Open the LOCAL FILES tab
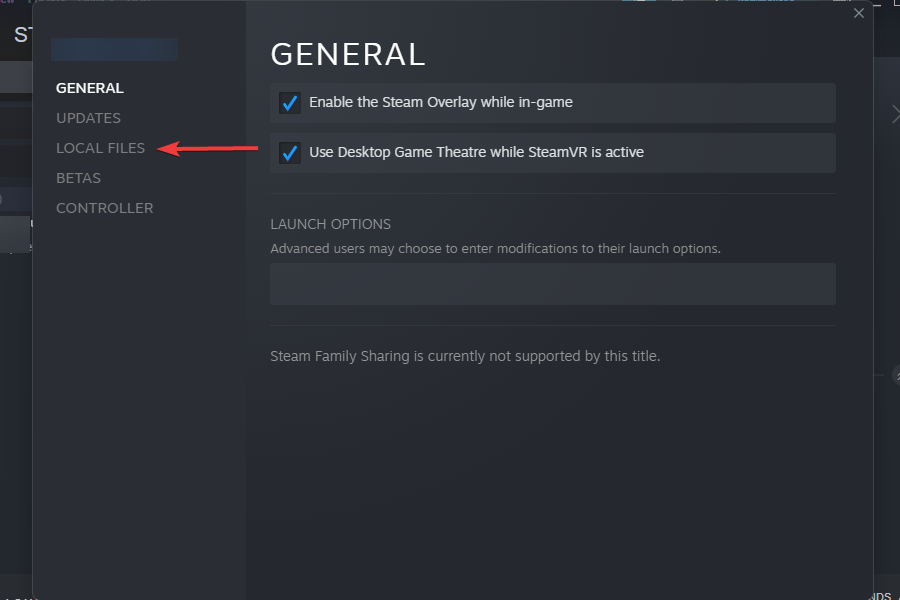Image resolution: width=900 pixels, height=600 pixels. pyautogui.click(x=100, y=148)
